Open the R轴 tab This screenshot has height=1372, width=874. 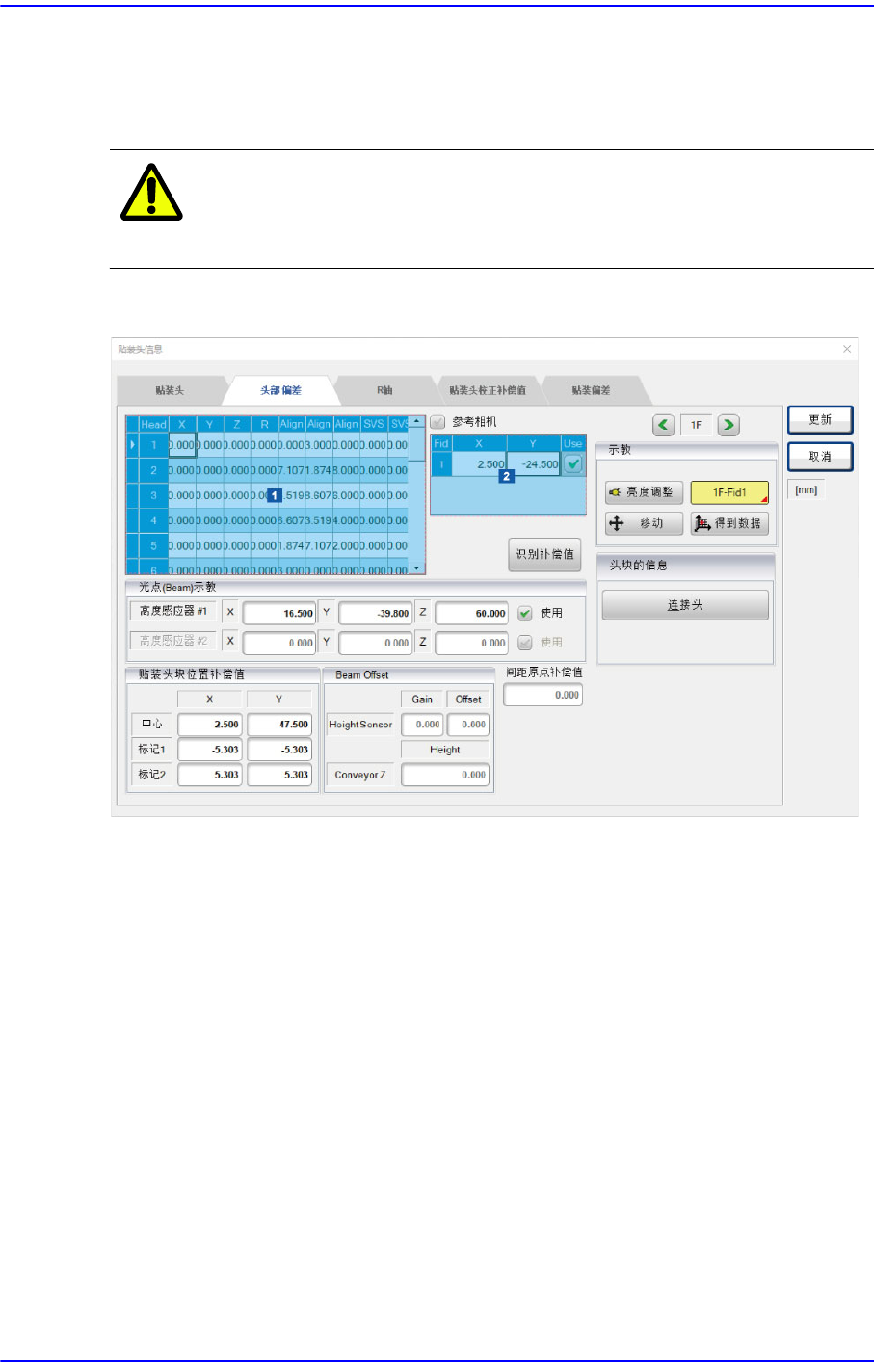click(384, 390)
